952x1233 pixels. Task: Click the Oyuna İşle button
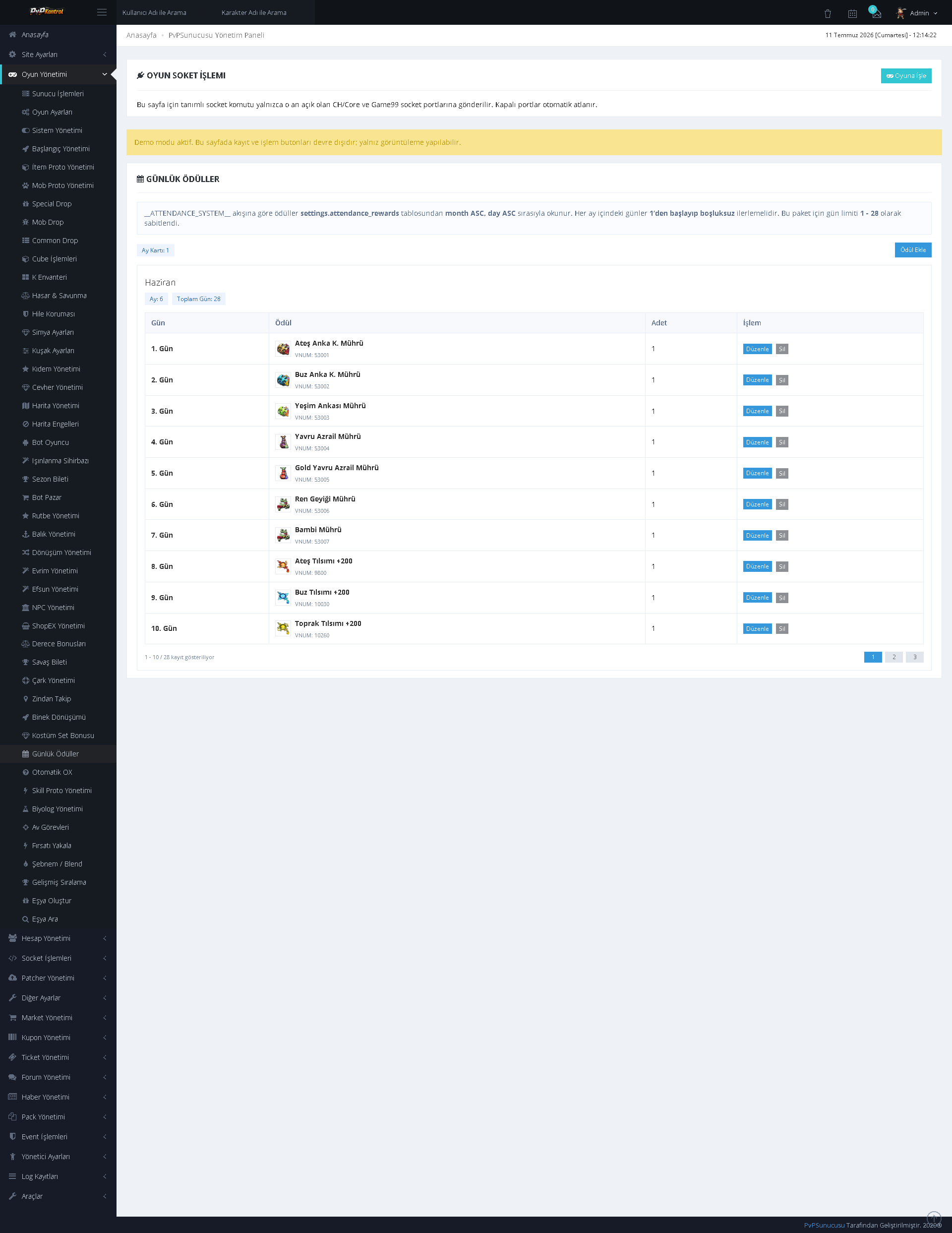[906, 76]
